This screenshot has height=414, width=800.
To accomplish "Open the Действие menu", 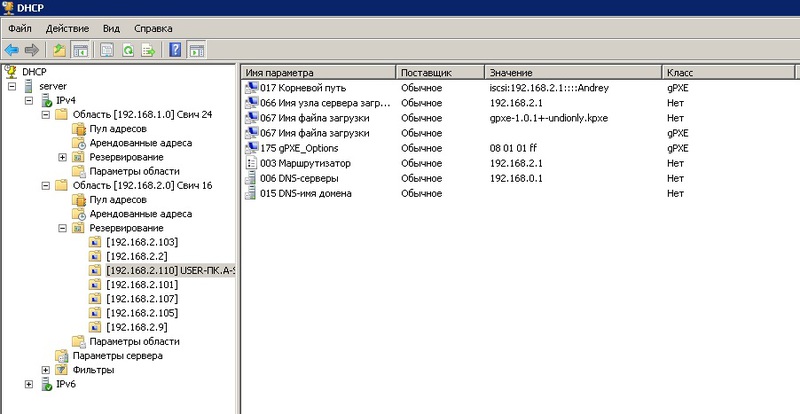I will pos(67,29).
